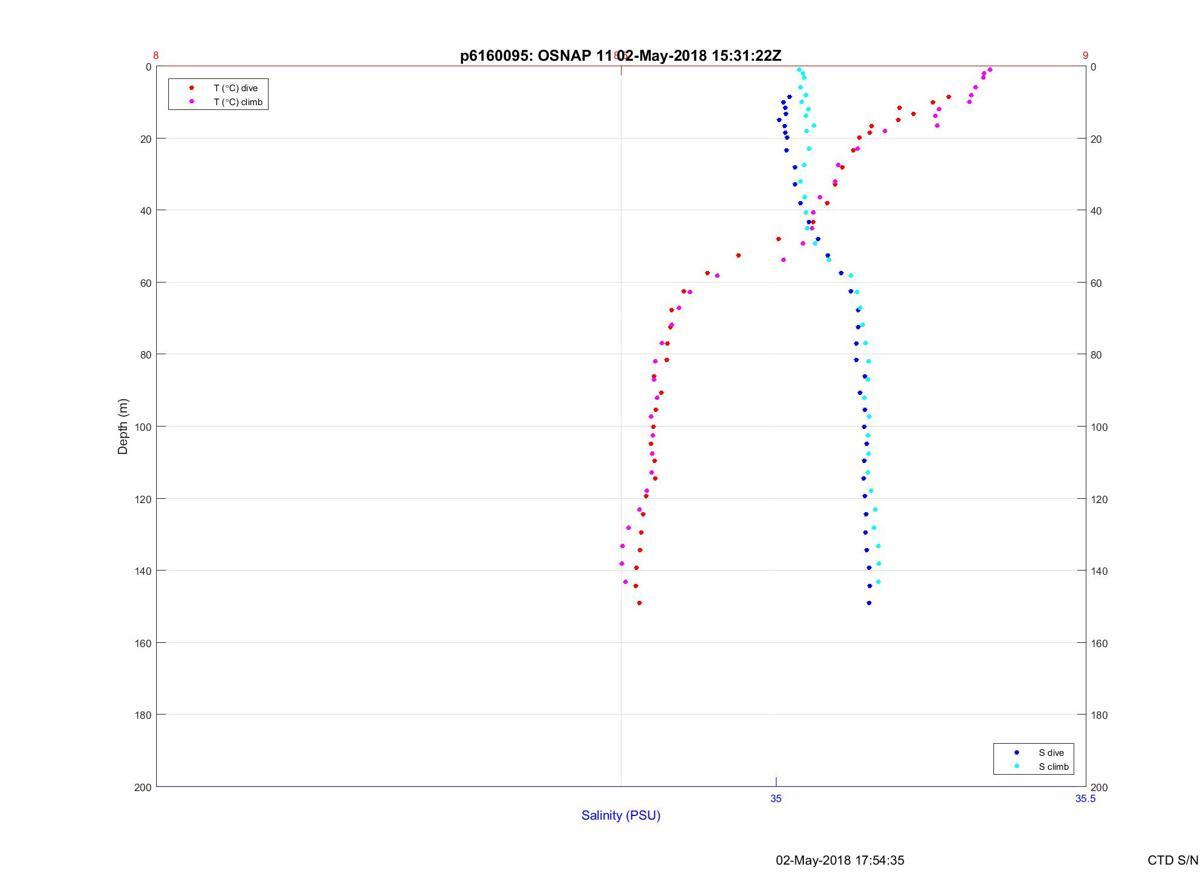Viewport: 1200px width, 885px height.
Task: Click the red marker for T dive in legend
Action: click(x=191, y=88)
